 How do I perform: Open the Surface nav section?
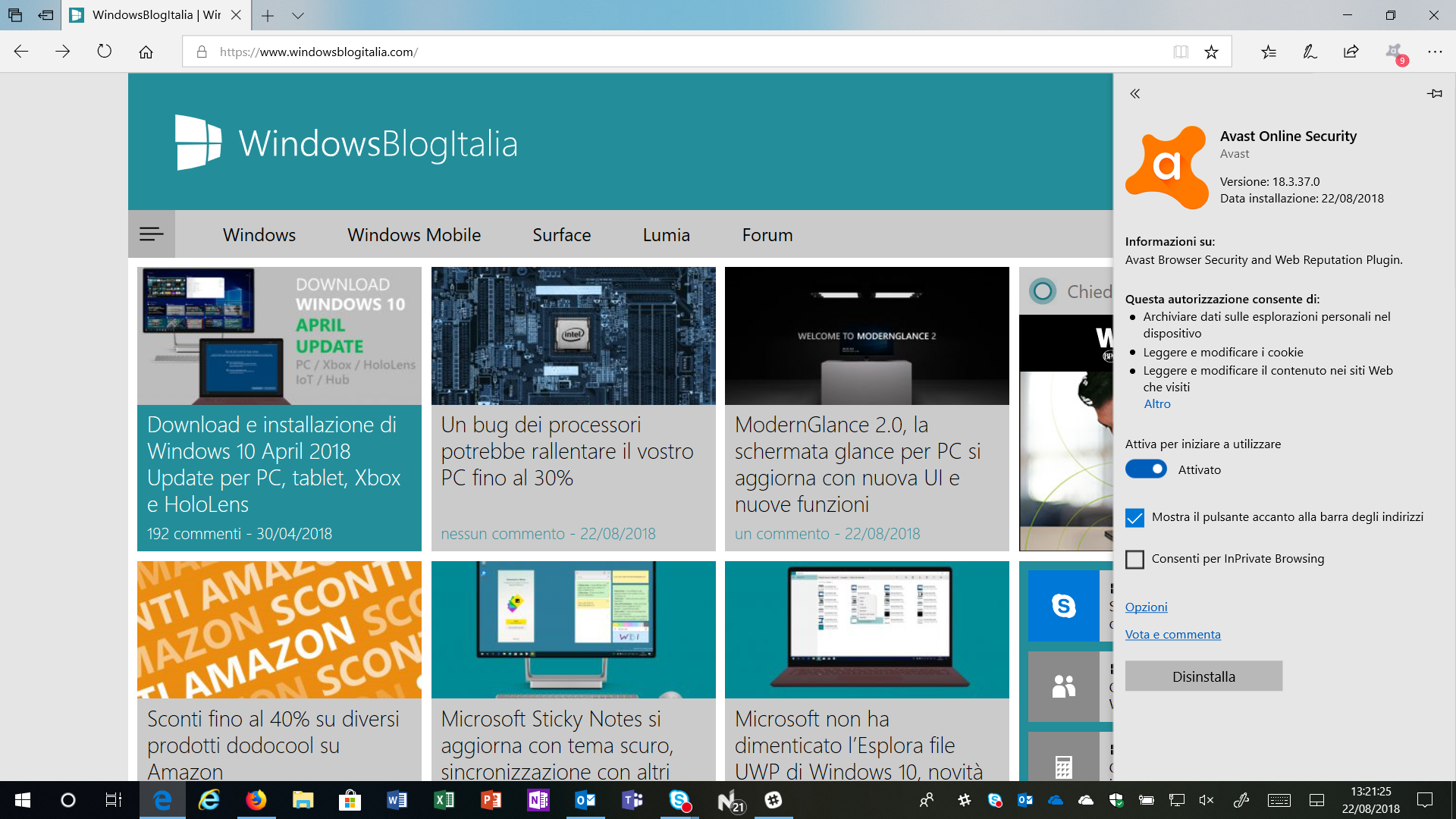point(562,235)
